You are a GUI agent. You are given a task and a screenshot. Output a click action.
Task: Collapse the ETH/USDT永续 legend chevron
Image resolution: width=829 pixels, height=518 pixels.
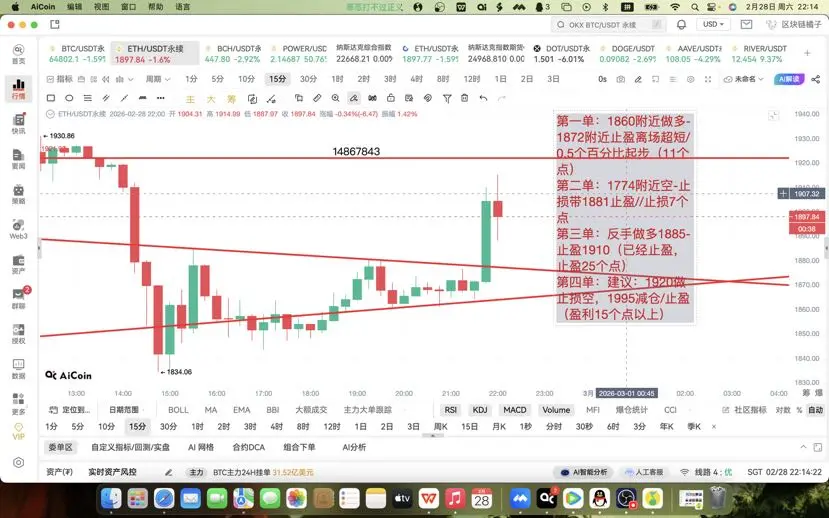[x=50, y=114]
